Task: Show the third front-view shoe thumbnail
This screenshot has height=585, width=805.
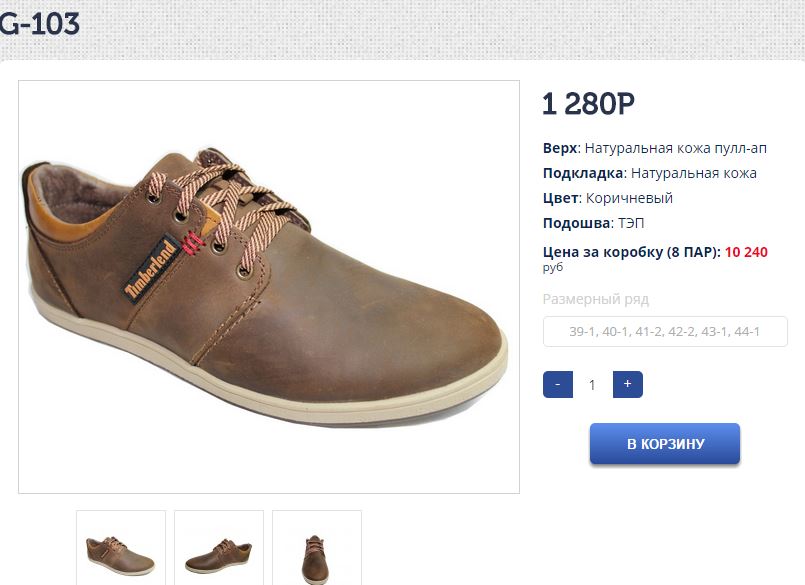Action: [317, 548]
